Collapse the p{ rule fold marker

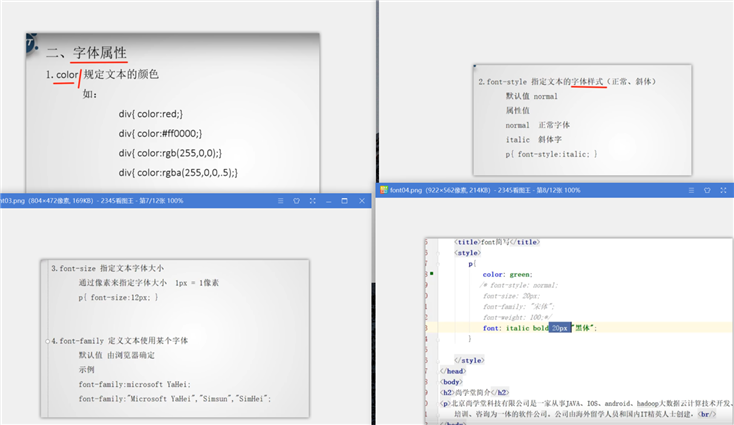pyautogui.click(x=438, y=264)
